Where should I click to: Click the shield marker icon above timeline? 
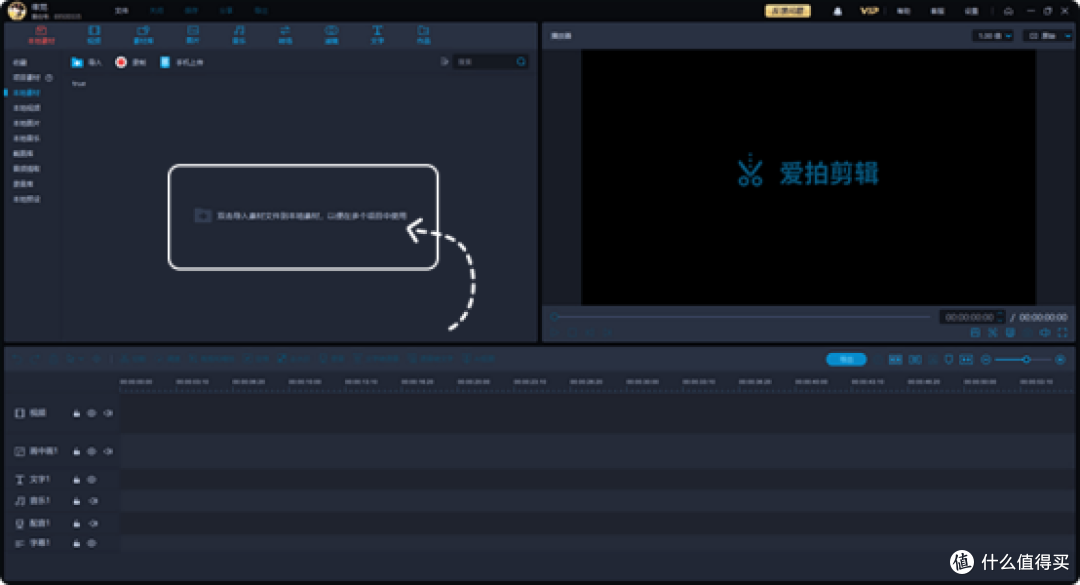[x=948, y=360]
